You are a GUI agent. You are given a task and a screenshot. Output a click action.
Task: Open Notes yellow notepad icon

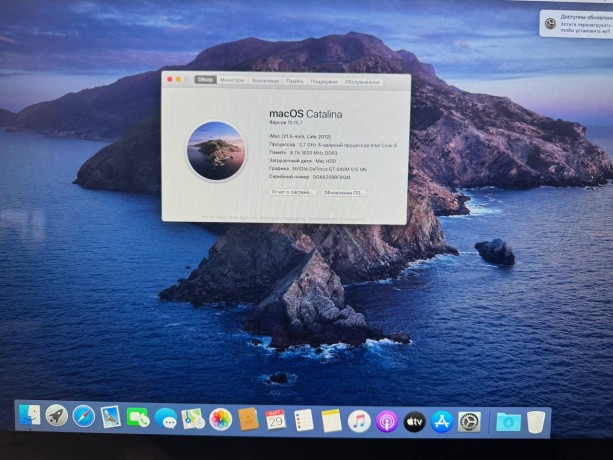(332, 421)
